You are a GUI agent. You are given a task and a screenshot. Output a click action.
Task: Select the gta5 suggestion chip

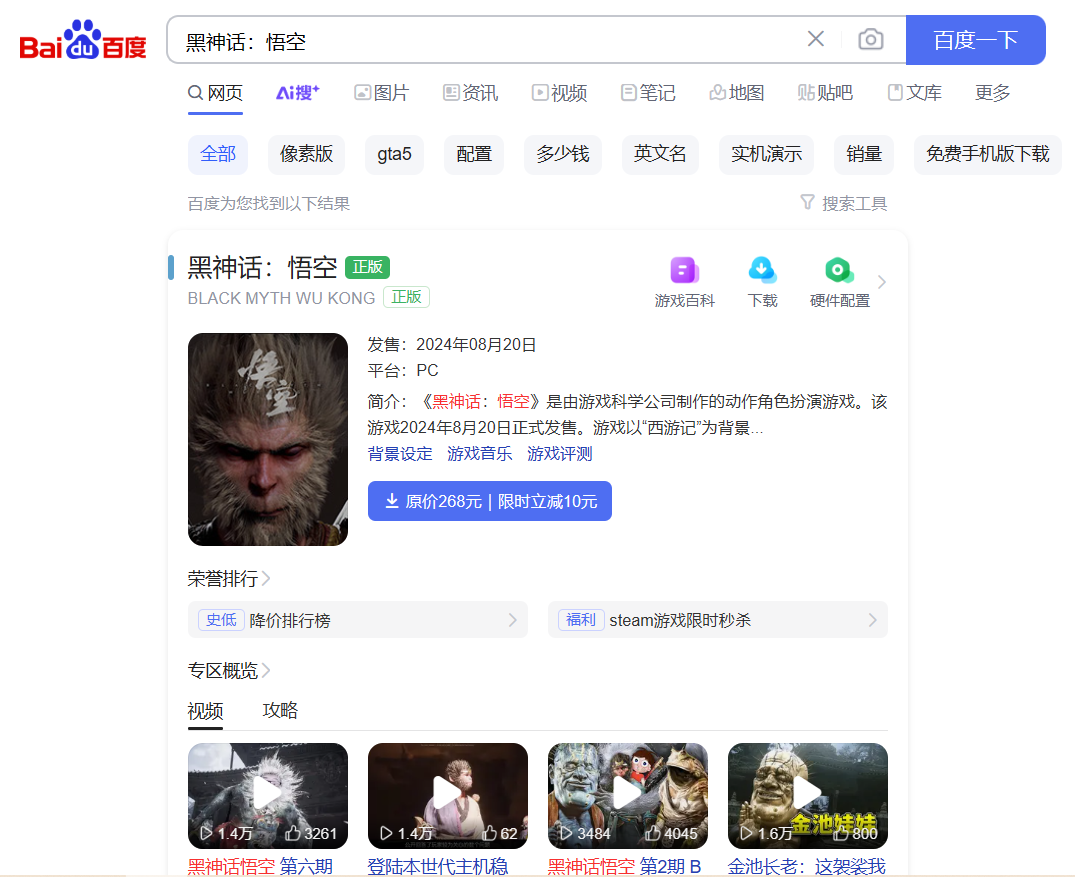click(394, 154)
